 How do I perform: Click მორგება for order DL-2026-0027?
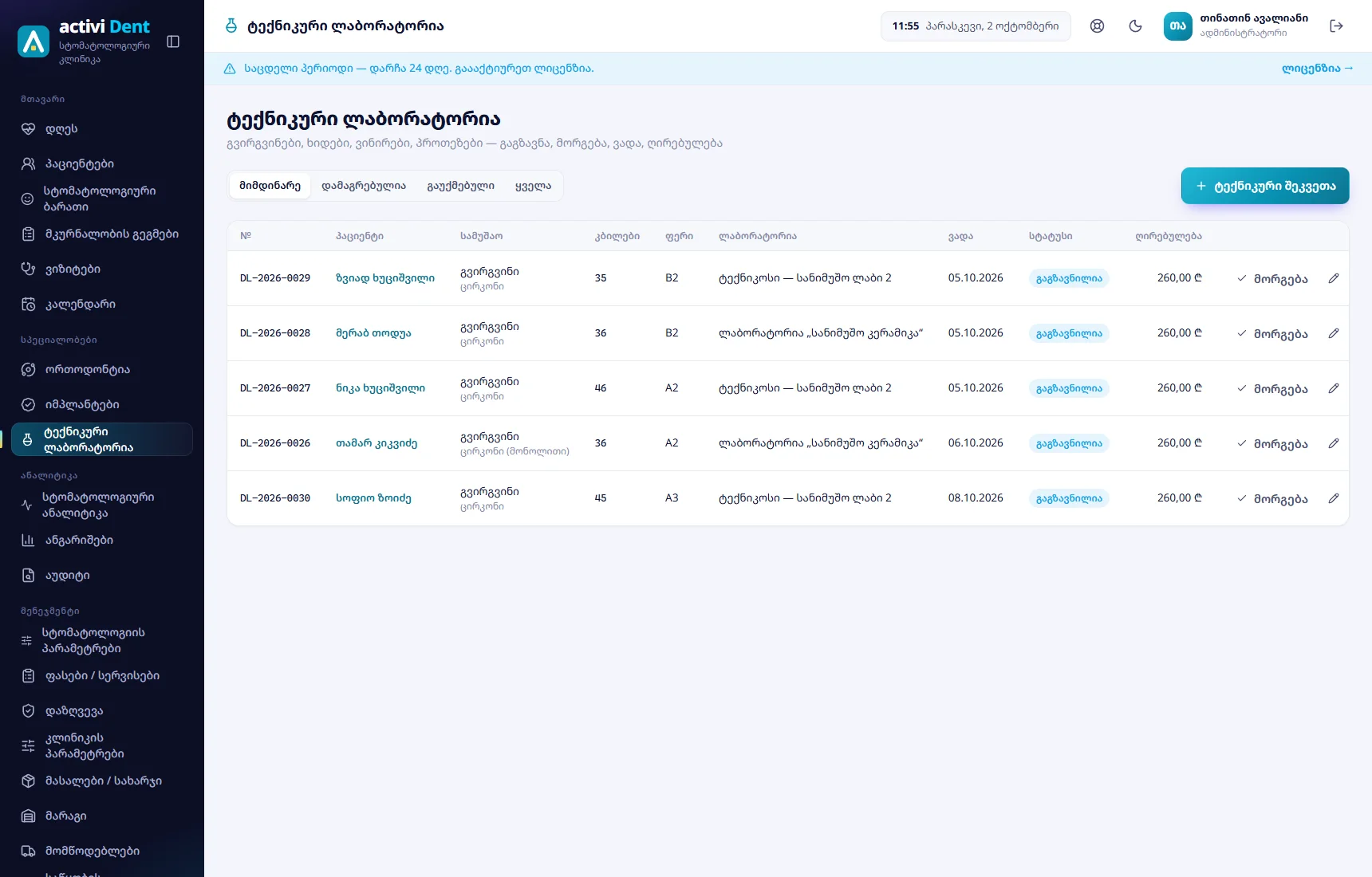click(1272, 388)
